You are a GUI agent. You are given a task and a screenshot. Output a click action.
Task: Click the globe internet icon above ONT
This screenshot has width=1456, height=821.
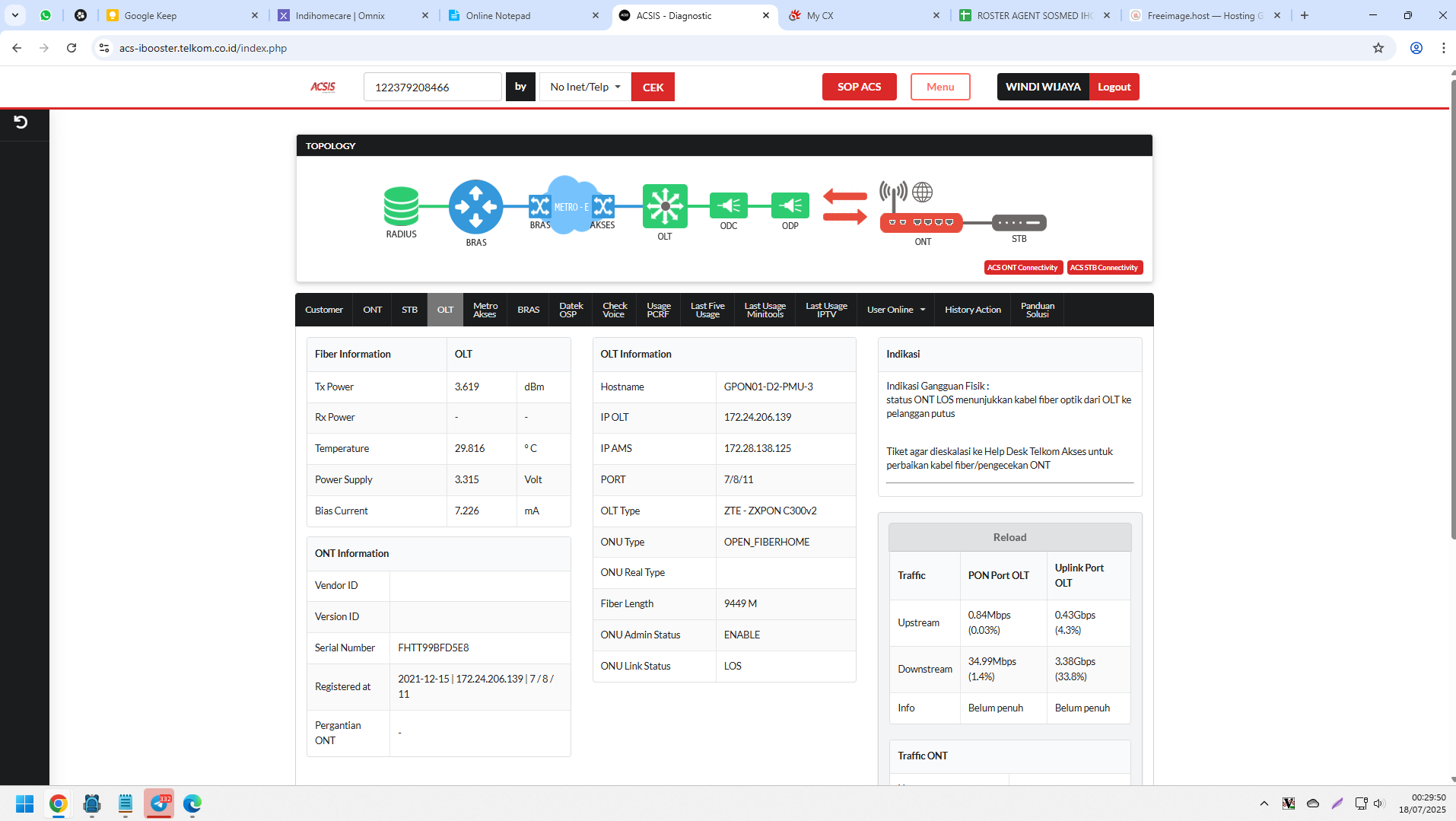(x=923, y=192)
